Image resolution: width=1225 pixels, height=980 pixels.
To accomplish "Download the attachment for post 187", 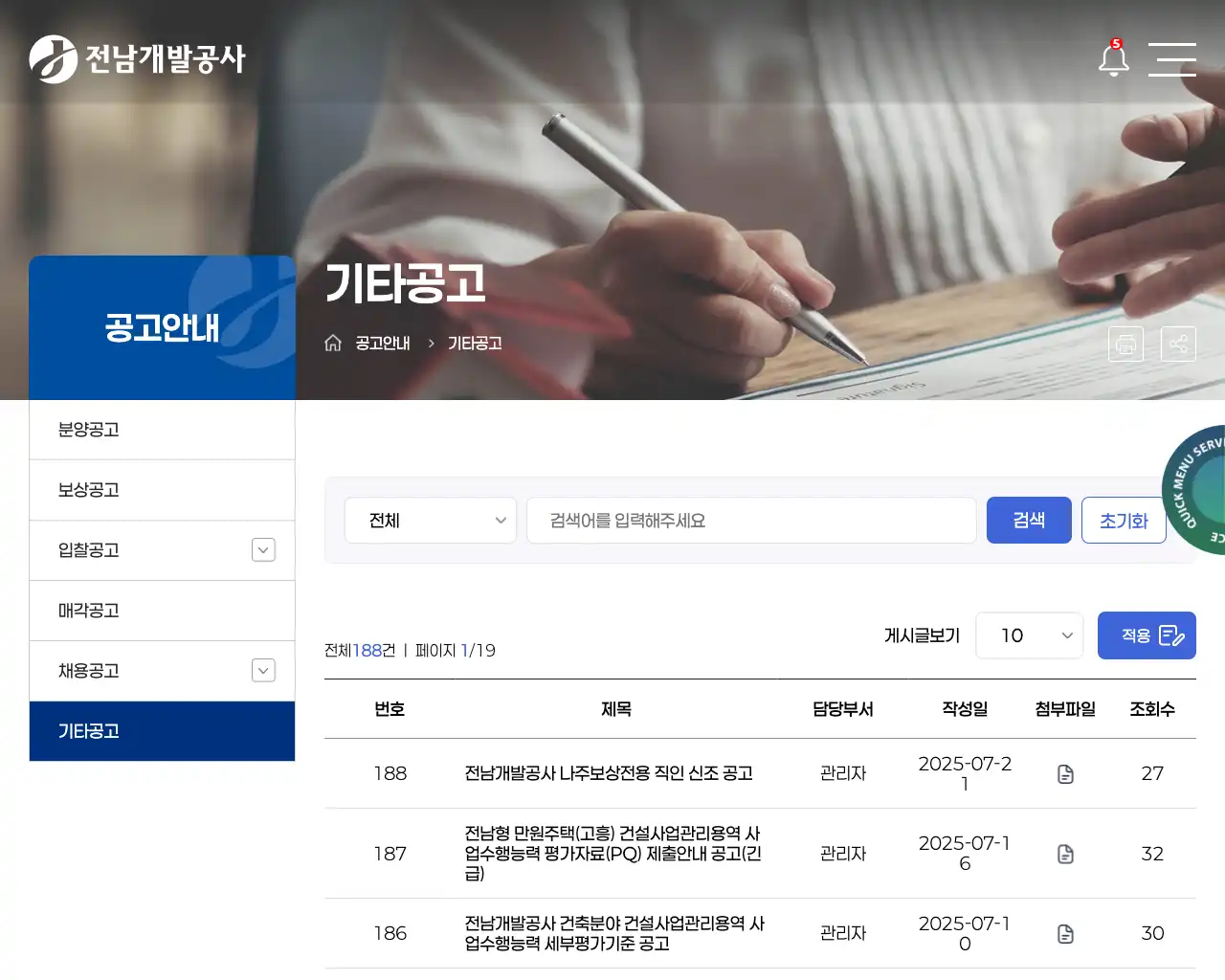I will point(1065,854).
